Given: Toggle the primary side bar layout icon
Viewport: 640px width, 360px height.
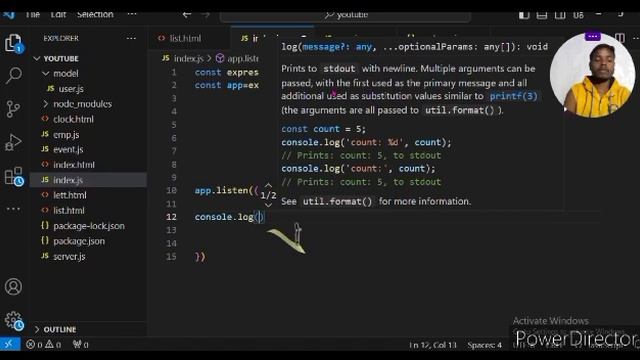Looking at the screenshot, I should point(524,15).
